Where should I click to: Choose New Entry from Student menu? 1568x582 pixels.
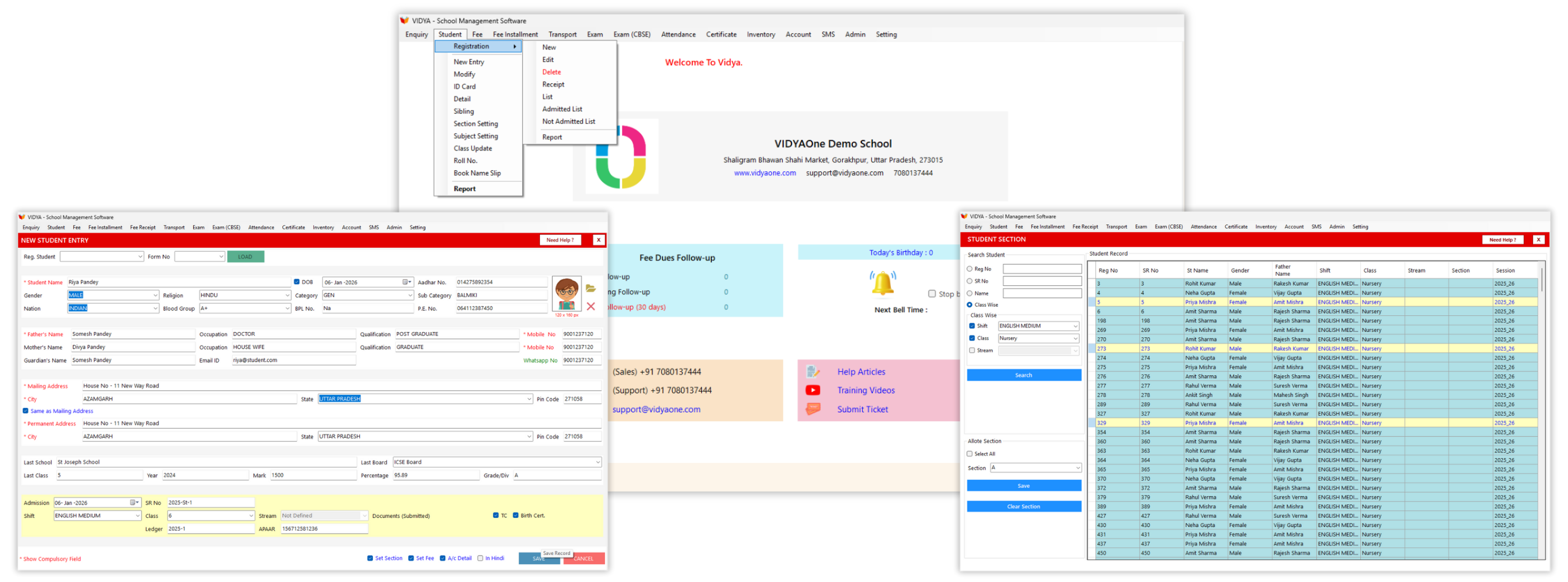coord(469,62)
